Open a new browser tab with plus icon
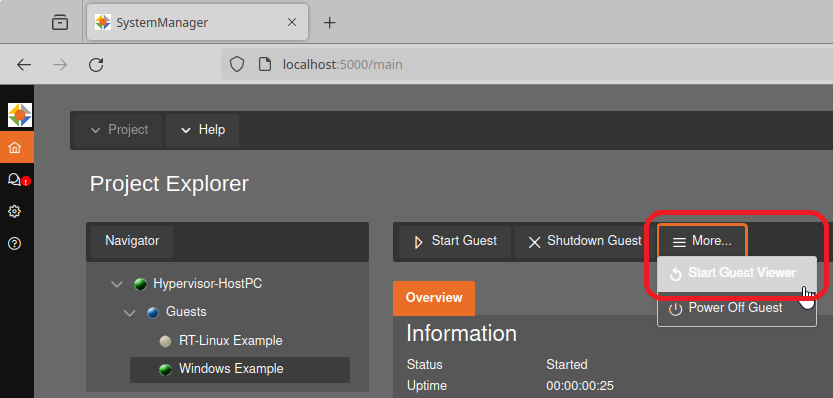The height and width of the screenshot is (398, 833). point(330,22)
